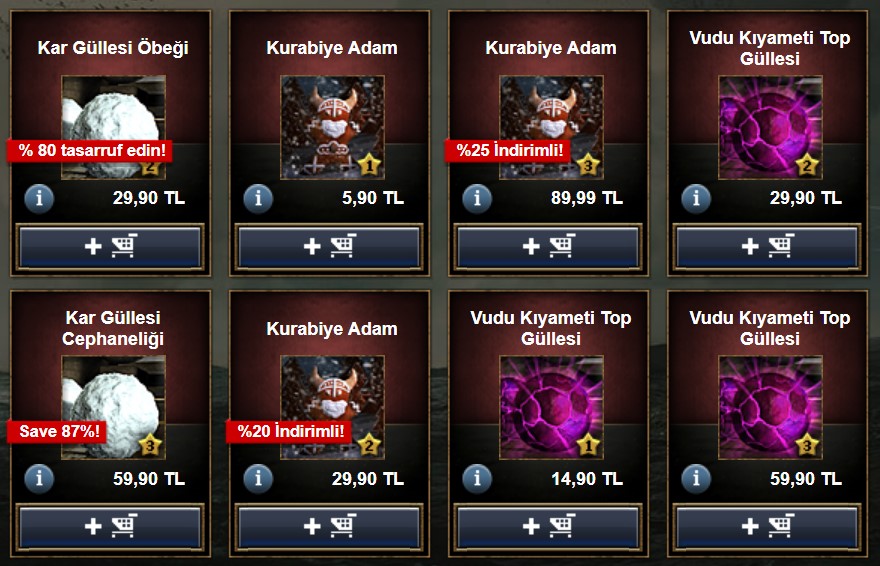Show info for 59,90 TL Vudu Kıyameti Top Güllesi

[696, 478]
